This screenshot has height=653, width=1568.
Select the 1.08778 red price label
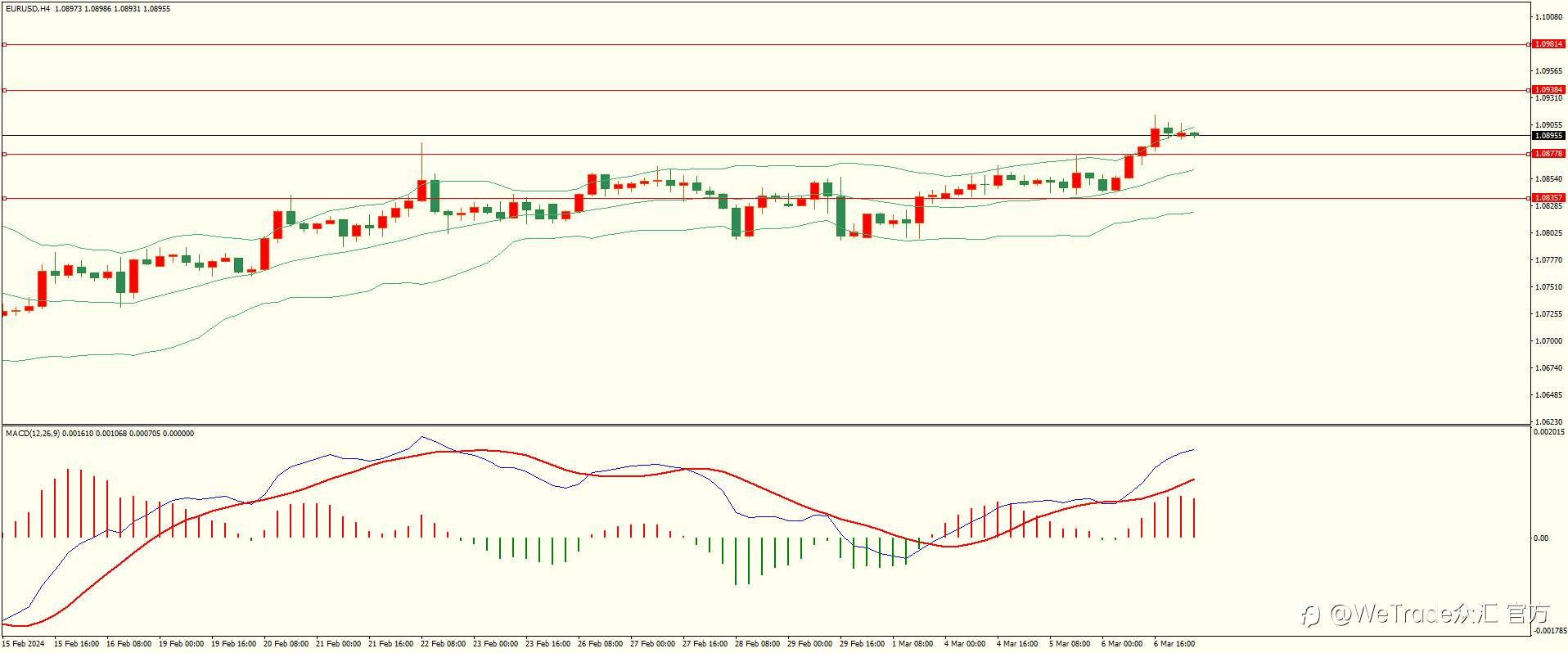(1548, 154)
